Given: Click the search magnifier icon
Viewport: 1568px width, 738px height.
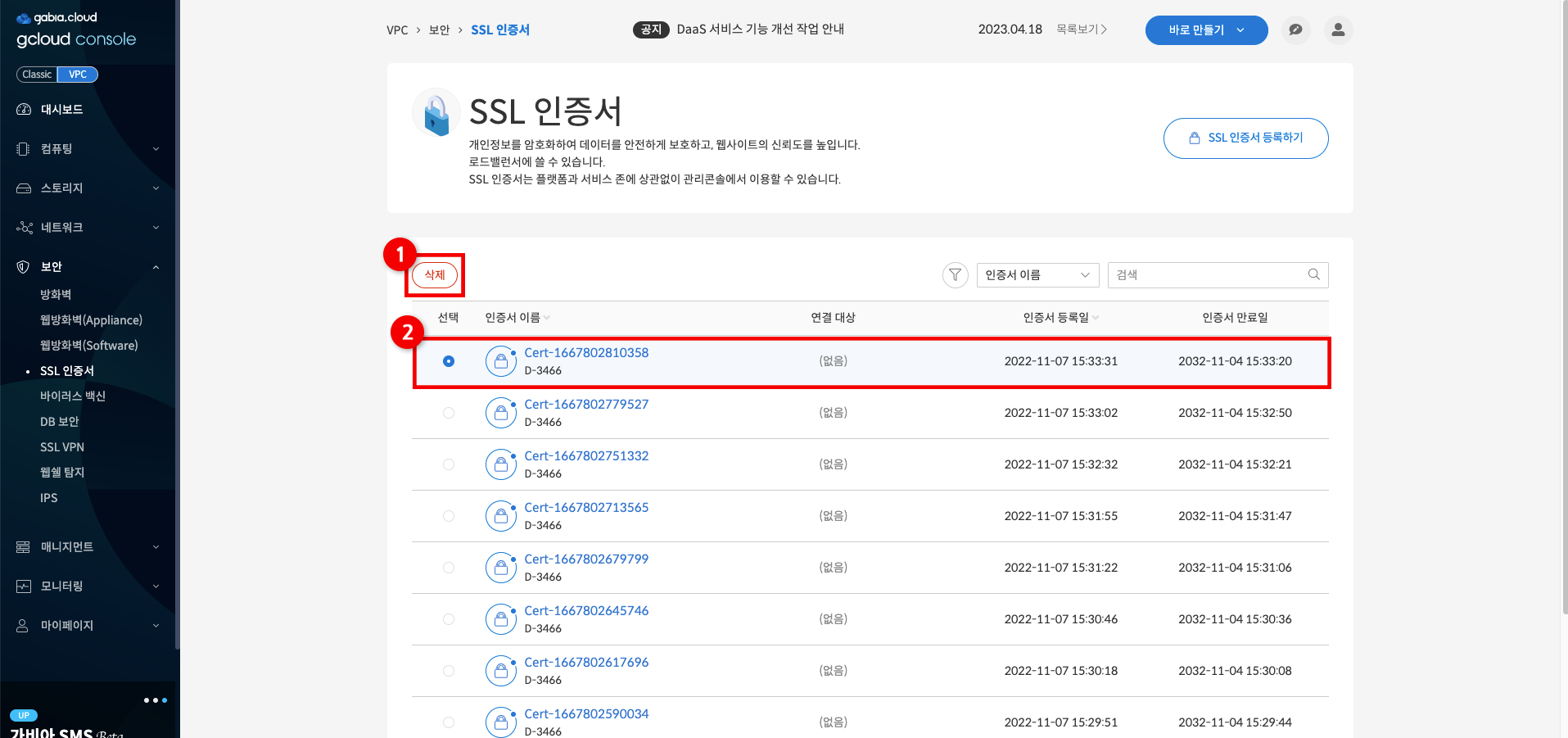Looking at the screenshot, I should pyautogui.click(x=1313, y=274).
